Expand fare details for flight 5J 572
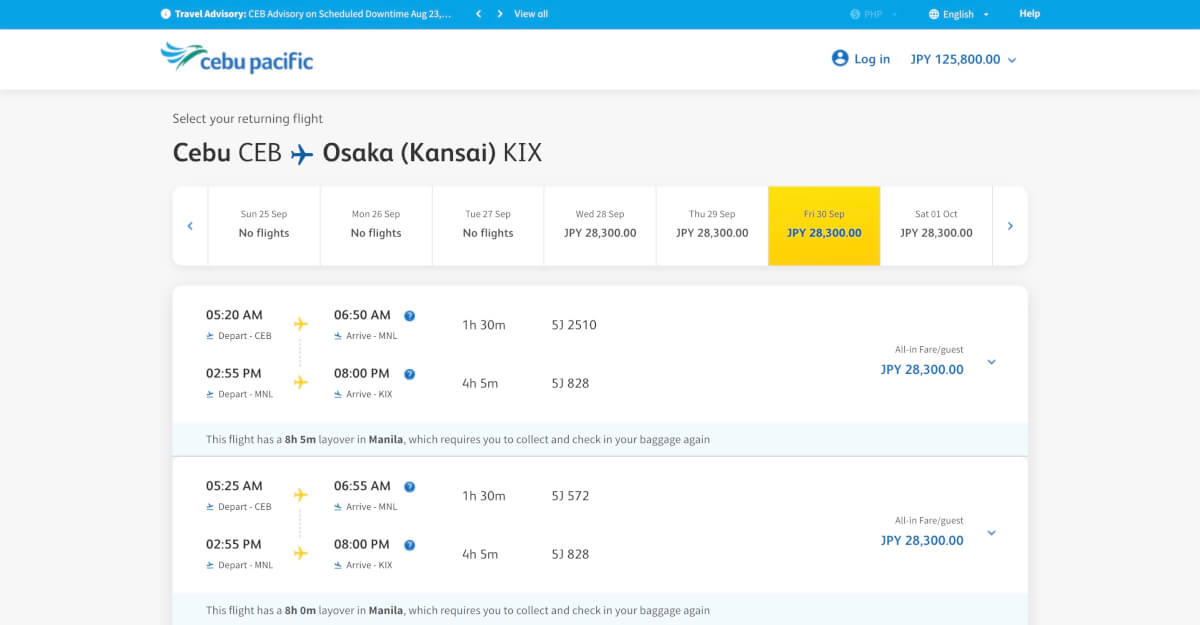The width and height of the screenshot is (1200, 625). (991, 533)
